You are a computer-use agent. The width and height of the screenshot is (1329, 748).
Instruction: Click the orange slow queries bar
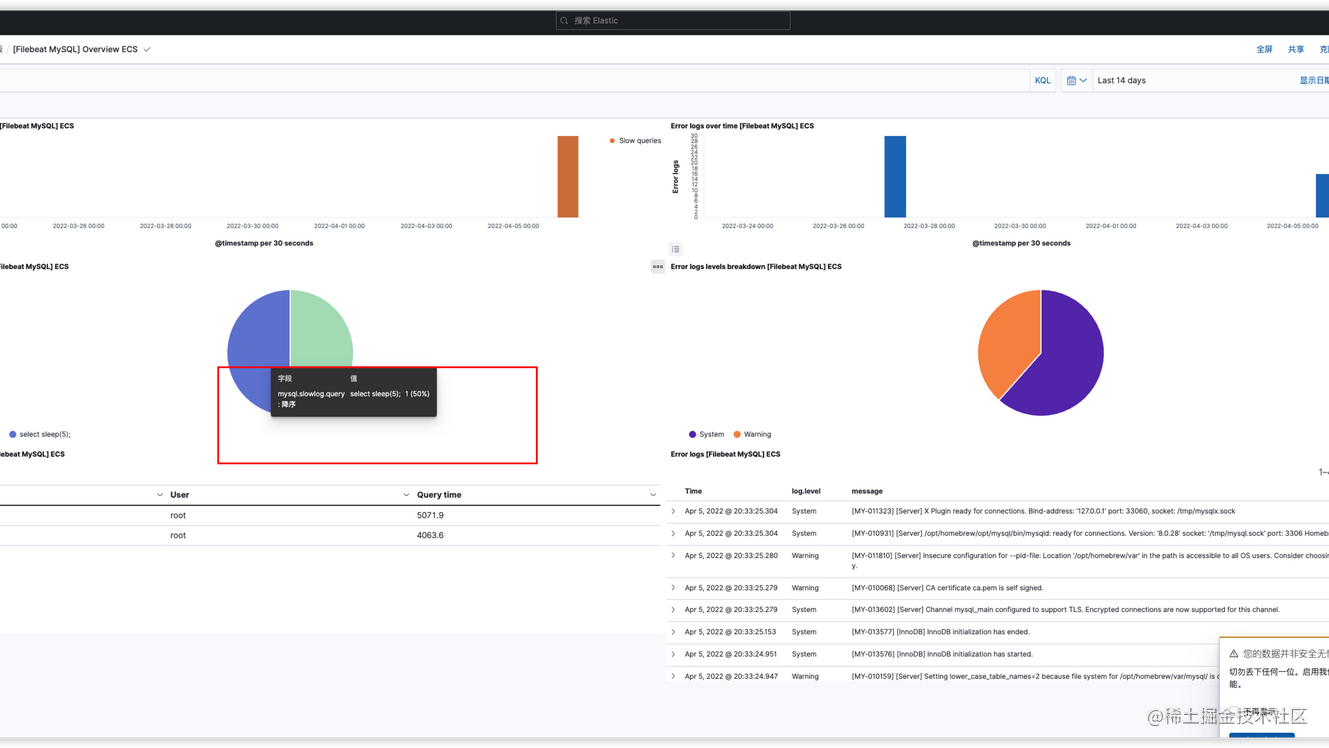(568, 176)
